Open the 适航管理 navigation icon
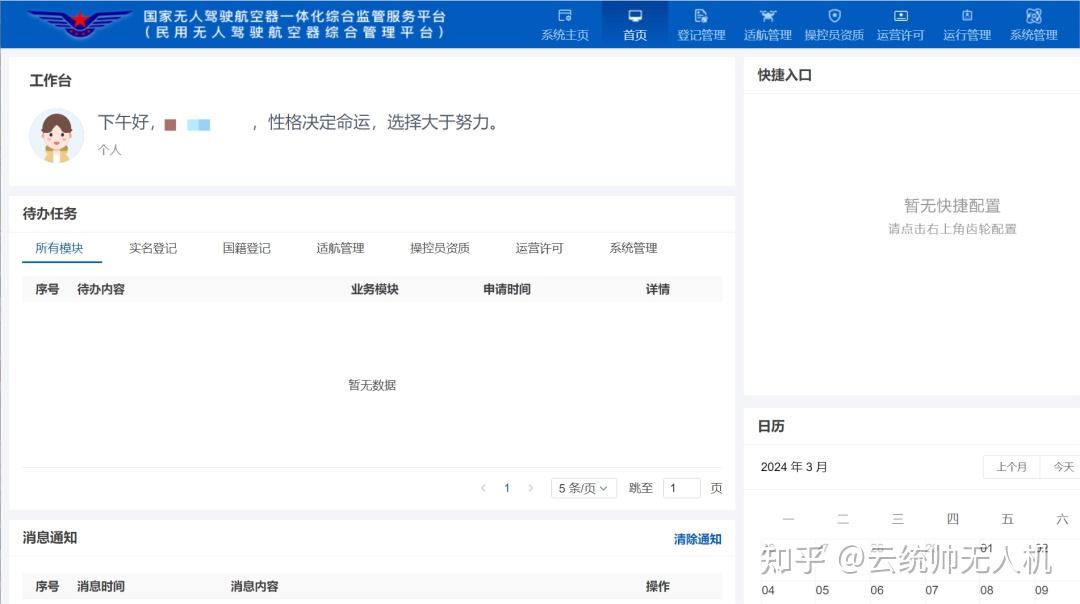1080x604 pixels. tap(767, 23)
